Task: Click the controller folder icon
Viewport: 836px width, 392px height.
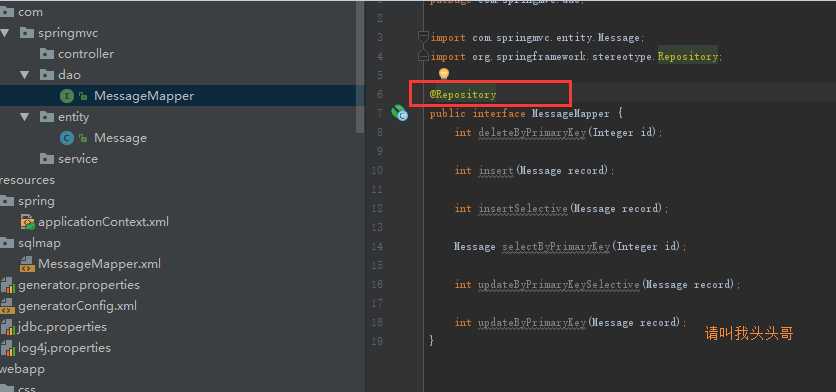Action: pyautogui.click(x=47, y=54)
